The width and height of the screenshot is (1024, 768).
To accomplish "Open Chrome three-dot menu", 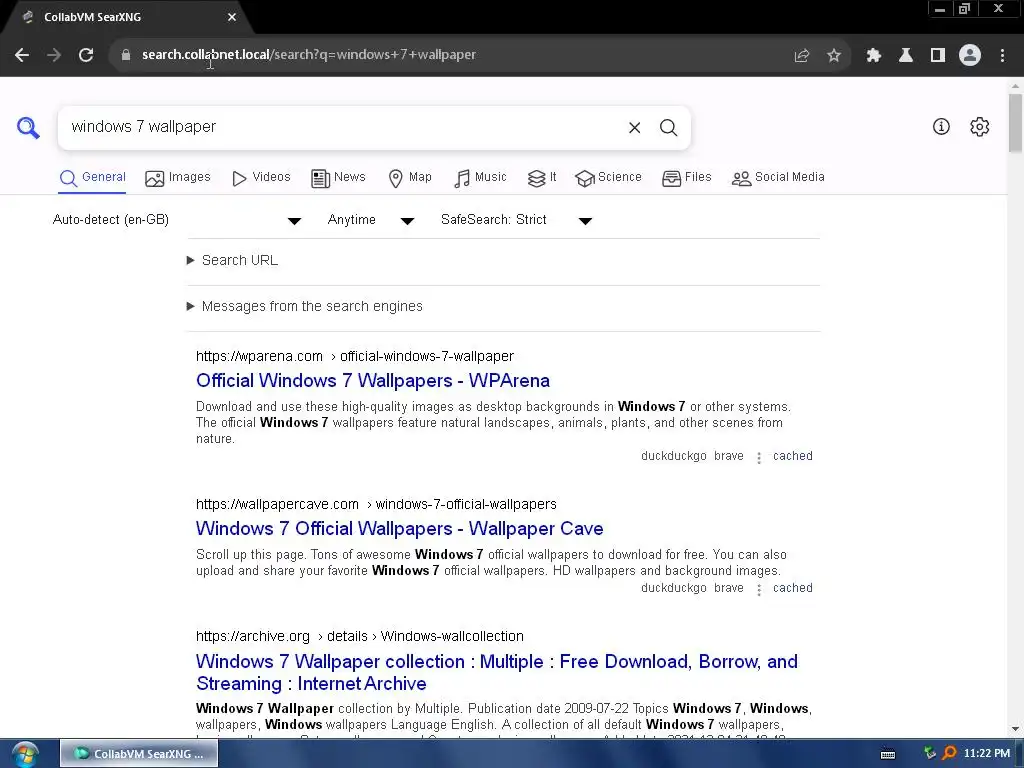I will click(x=1002, y=56).
